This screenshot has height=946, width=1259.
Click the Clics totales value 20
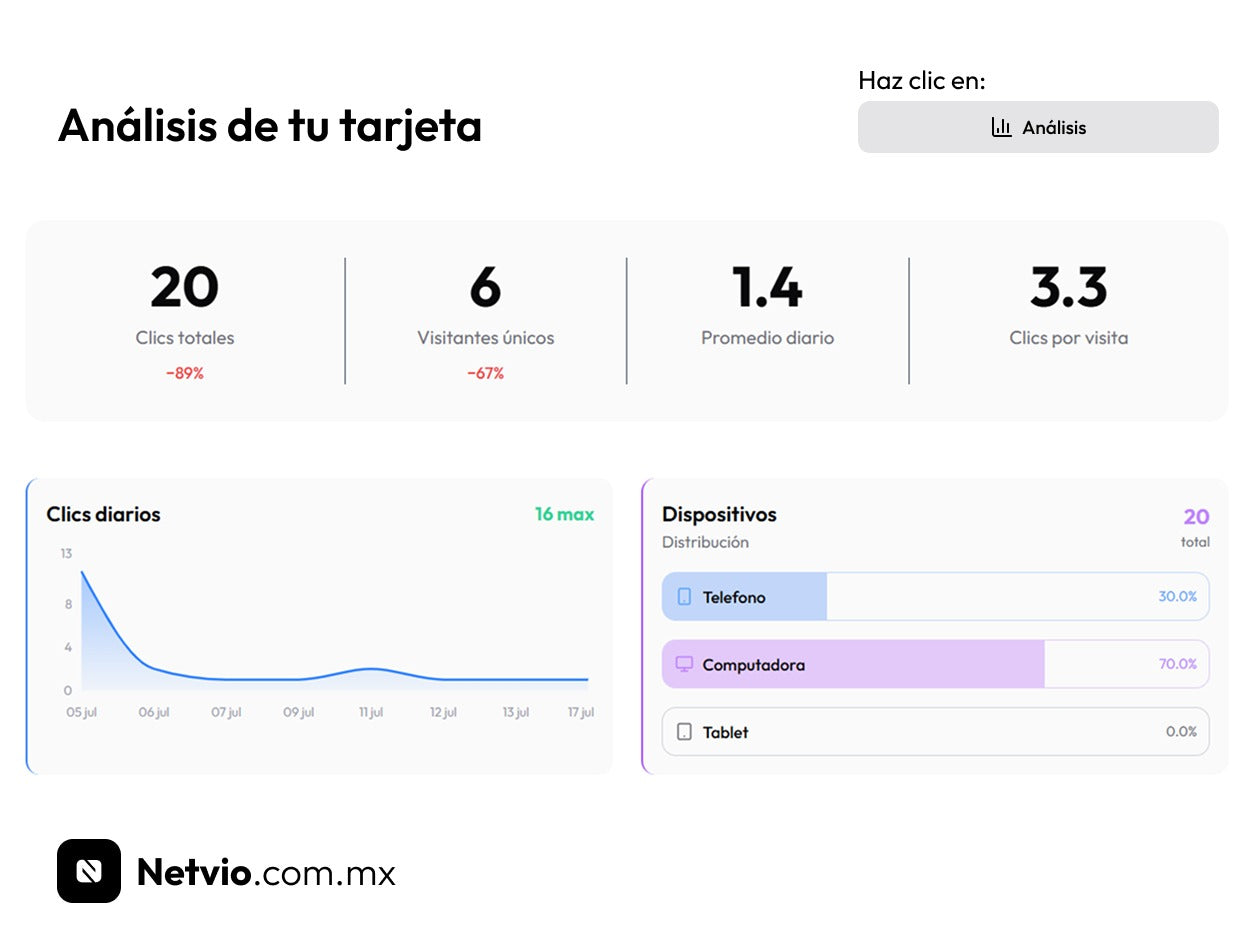(x=185, y=288)
